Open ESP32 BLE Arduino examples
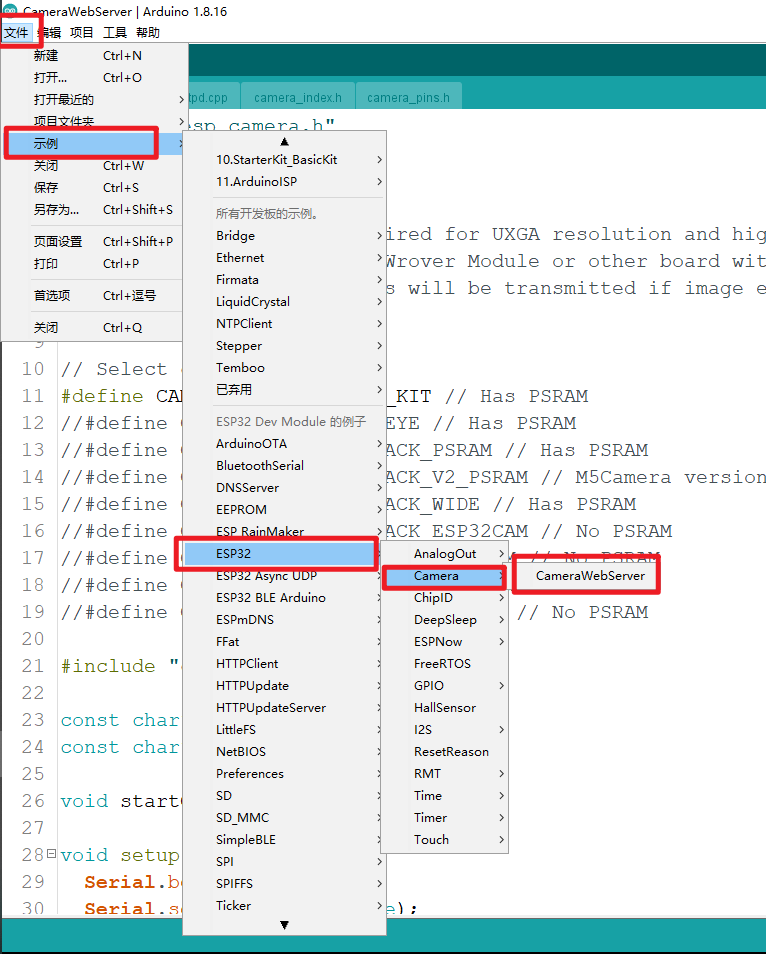766x954 pixels. pos(284,597)
